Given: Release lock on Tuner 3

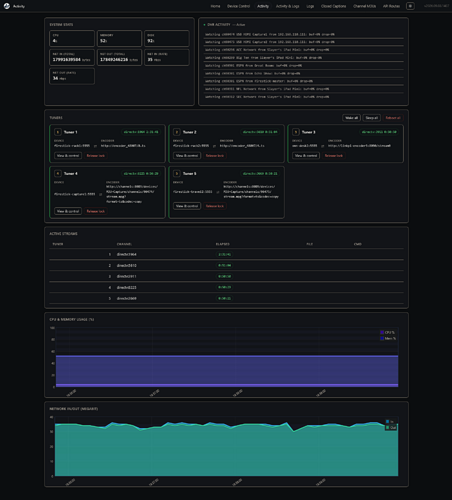Looking at the screenshot, I should click(x=334, y=156).
